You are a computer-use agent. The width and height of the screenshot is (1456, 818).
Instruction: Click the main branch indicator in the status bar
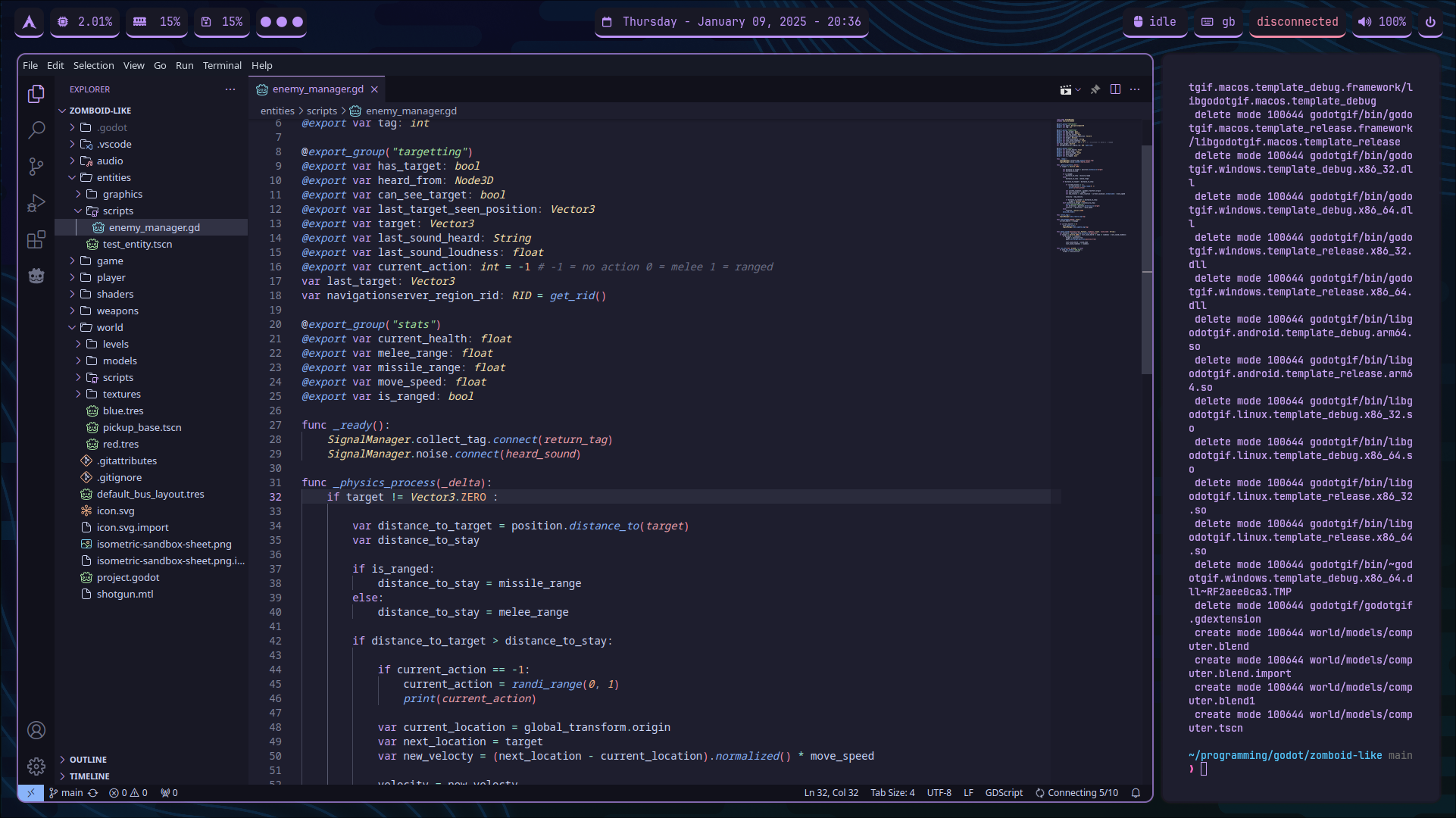pos(72,793)
